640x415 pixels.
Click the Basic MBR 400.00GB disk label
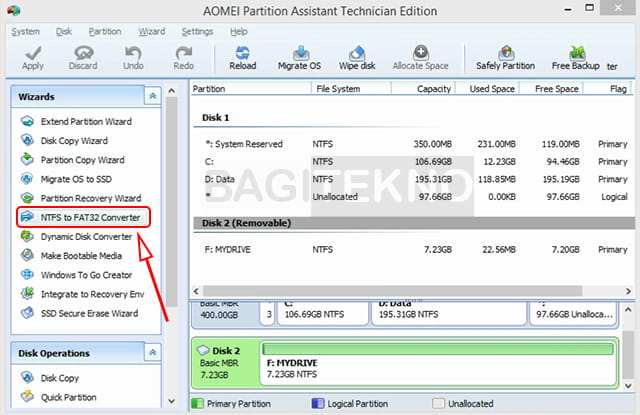pos(225,313)
